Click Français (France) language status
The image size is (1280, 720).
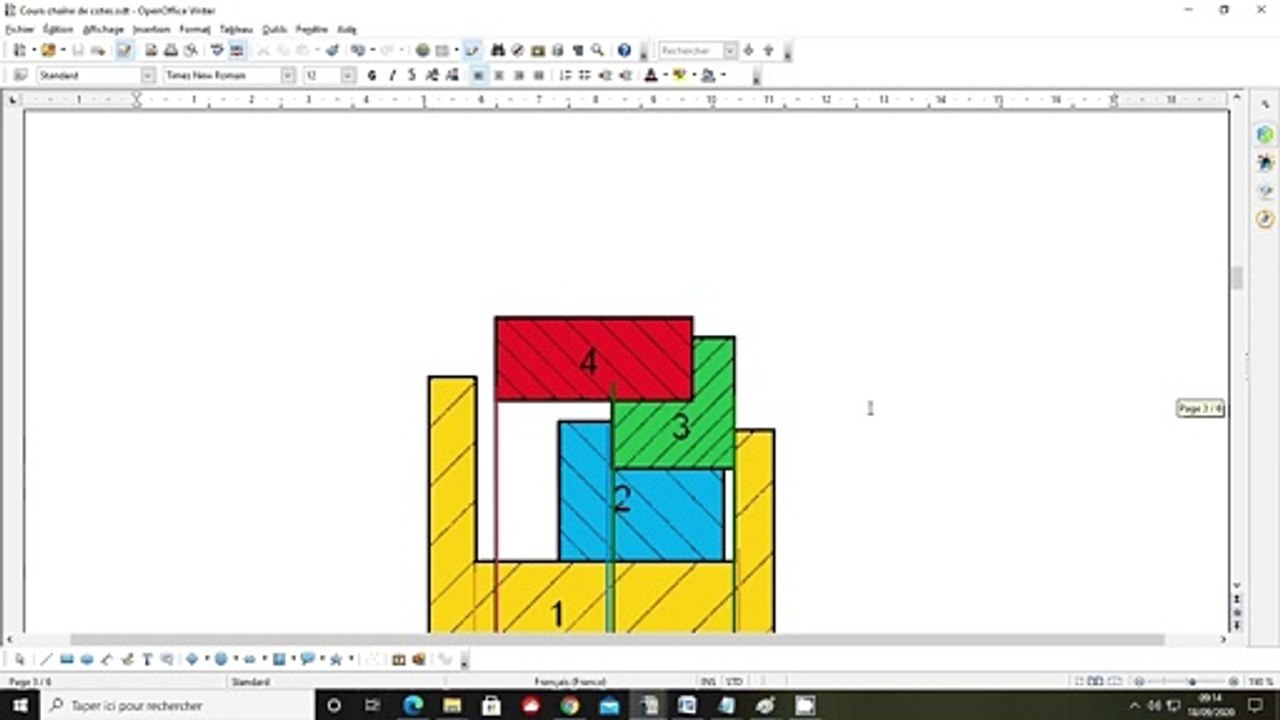pos(570,681)
